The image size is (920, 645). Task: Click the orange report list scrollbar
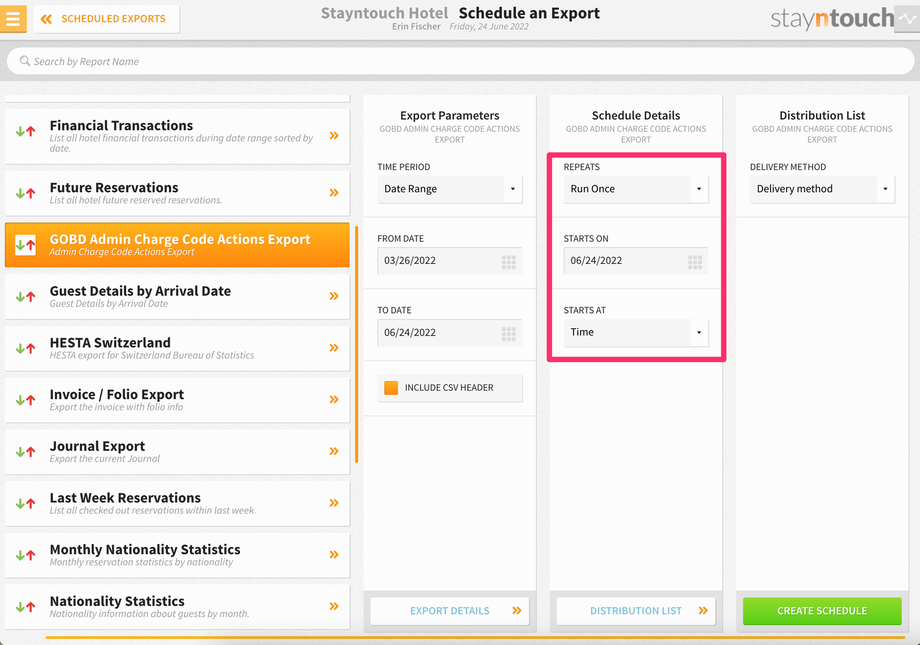357,345
